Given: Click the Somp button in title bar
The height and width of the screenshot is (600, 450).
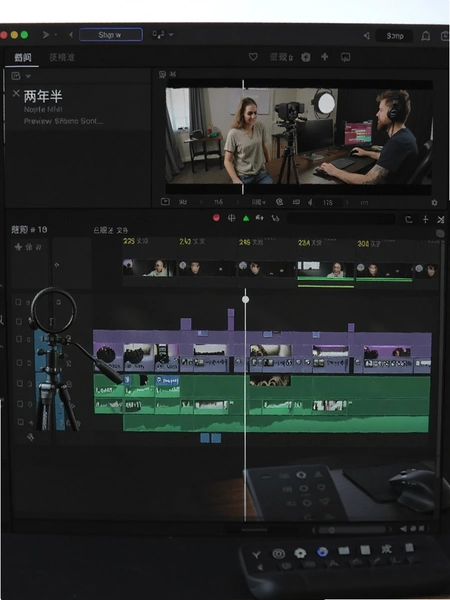Looking at the screenshot, I should [395, 36].
